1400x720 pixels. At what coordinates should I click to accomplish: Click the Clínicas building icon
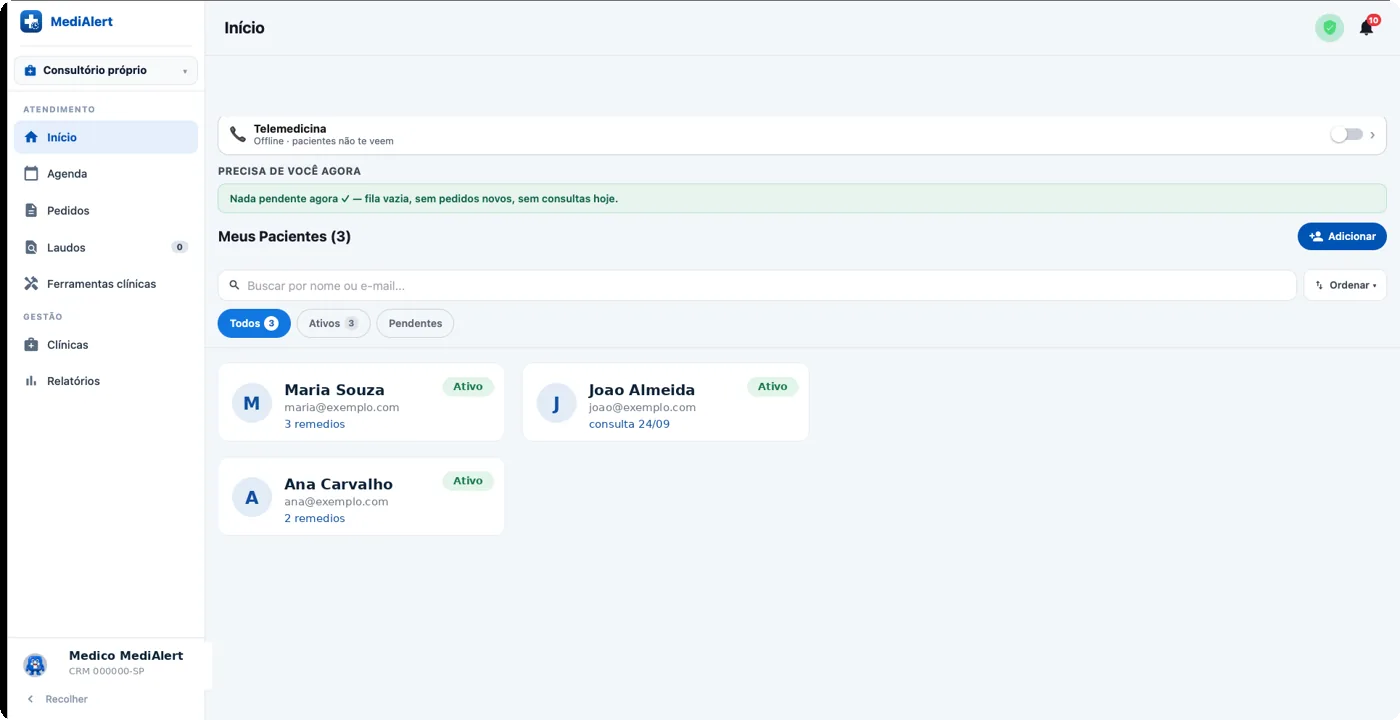click(x=31, y=345)
